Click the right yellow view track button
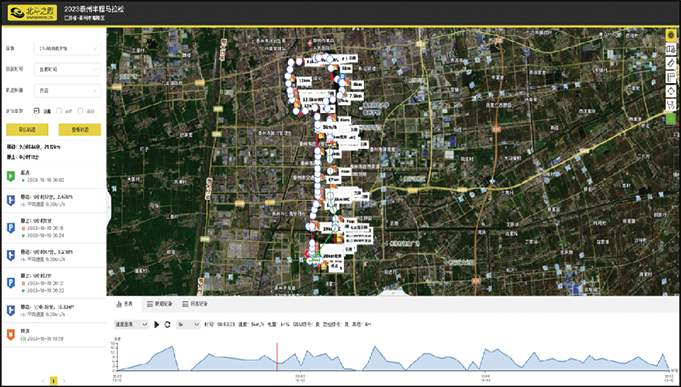This screenshot has height=387, width=681. [80, 129]
